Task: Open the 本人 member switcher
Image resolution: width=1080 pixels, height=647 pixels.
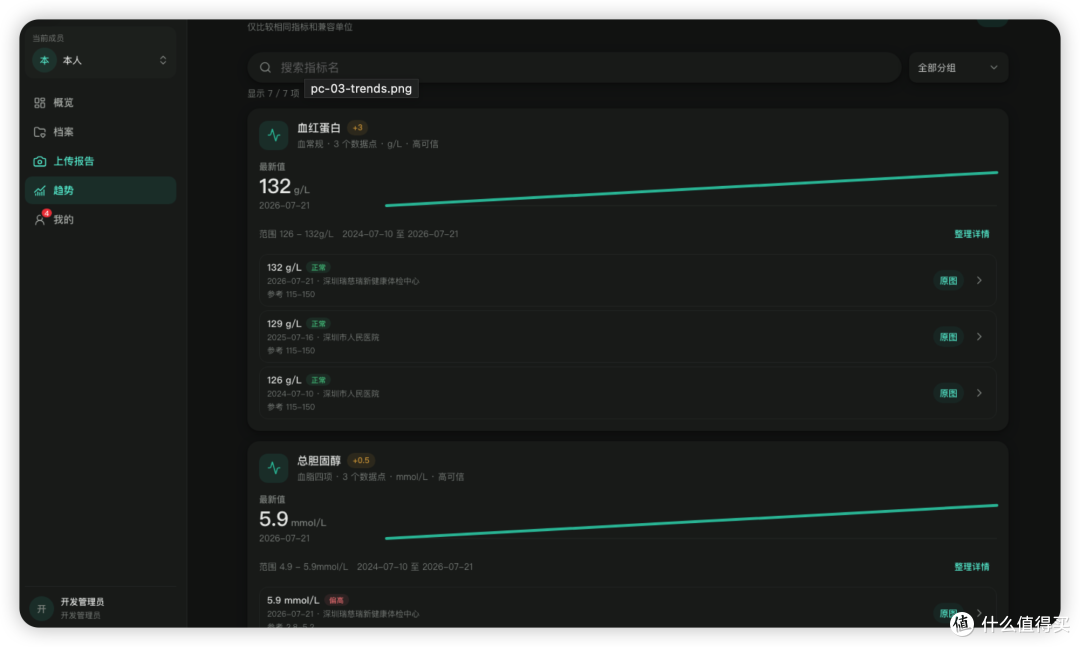Action: point(101,61)
